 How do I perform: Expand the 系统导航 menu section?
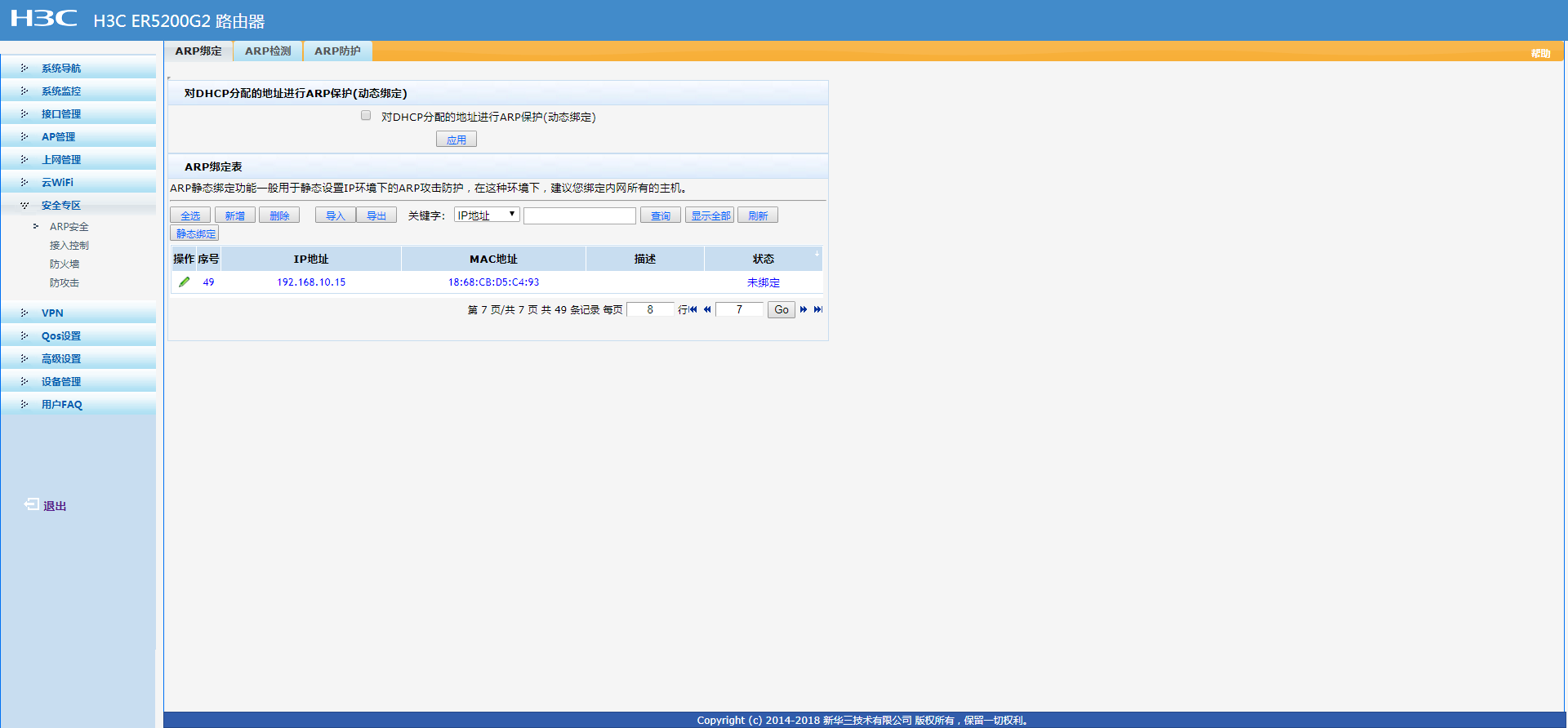pos(78,68)
